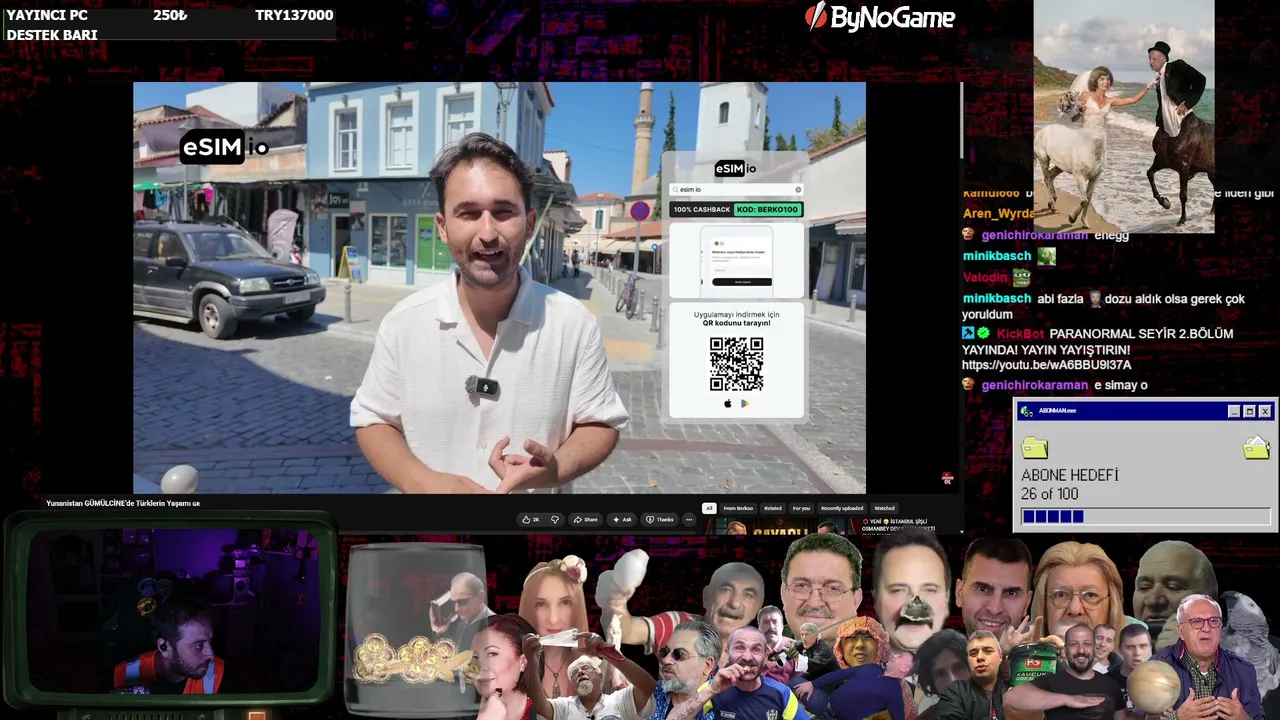Screen dimensions: 1280x720
Task: Click the eSIM.io watermark logo on the video
Action: point(225,148)
